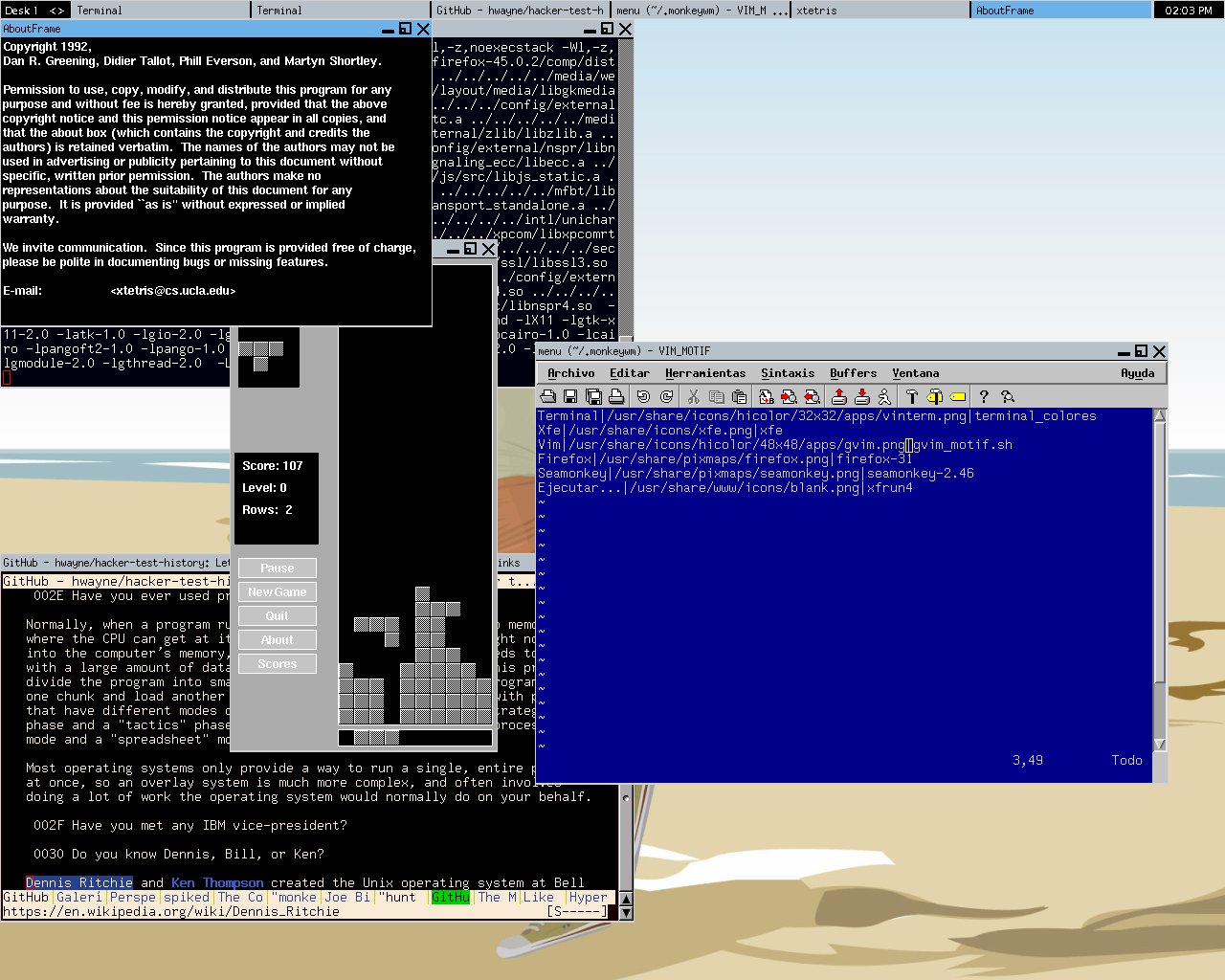1225x980 pixels.
Task: Expand the Ayuda menu in Vim
Action: pos(1137,373)
